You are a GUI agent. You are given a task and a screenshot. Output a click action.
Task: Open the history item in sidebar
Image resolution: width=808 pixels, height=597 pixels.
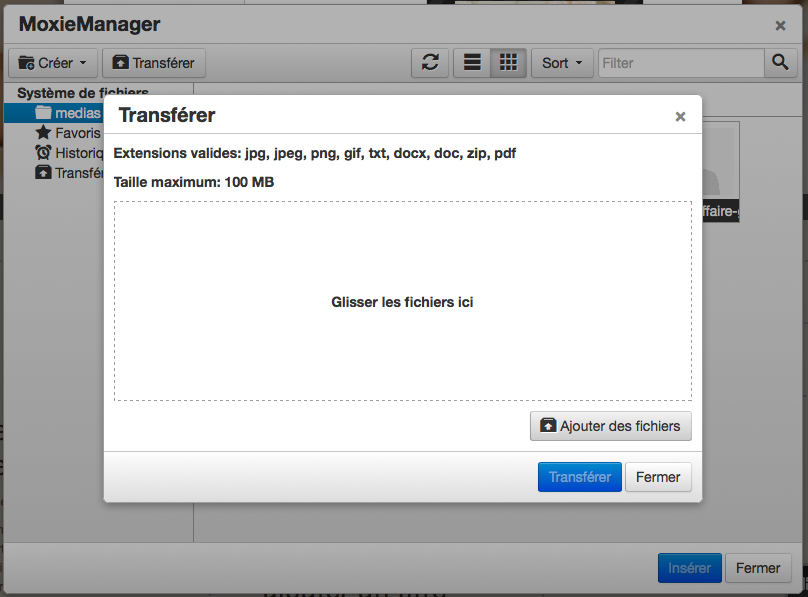click(69, 153)
